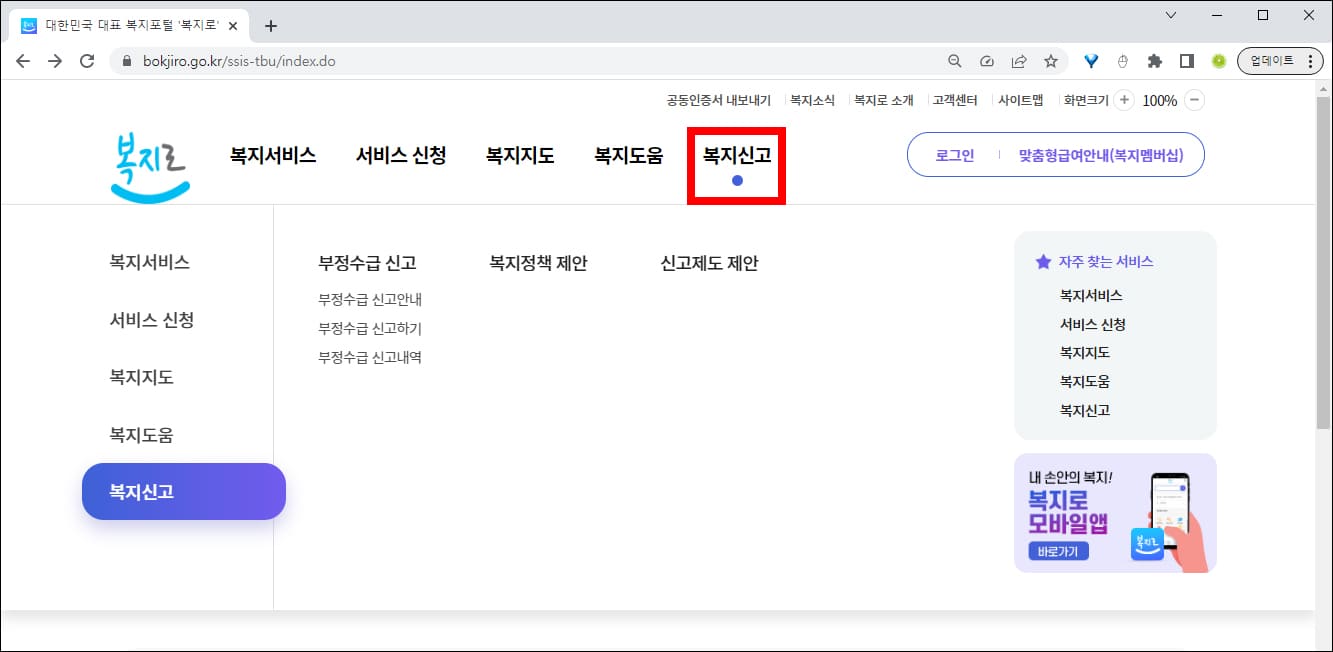Open the share icon in the address bar
Image resolution: width=1333 pixels, height=652 pixels.
click(1019, 60)
